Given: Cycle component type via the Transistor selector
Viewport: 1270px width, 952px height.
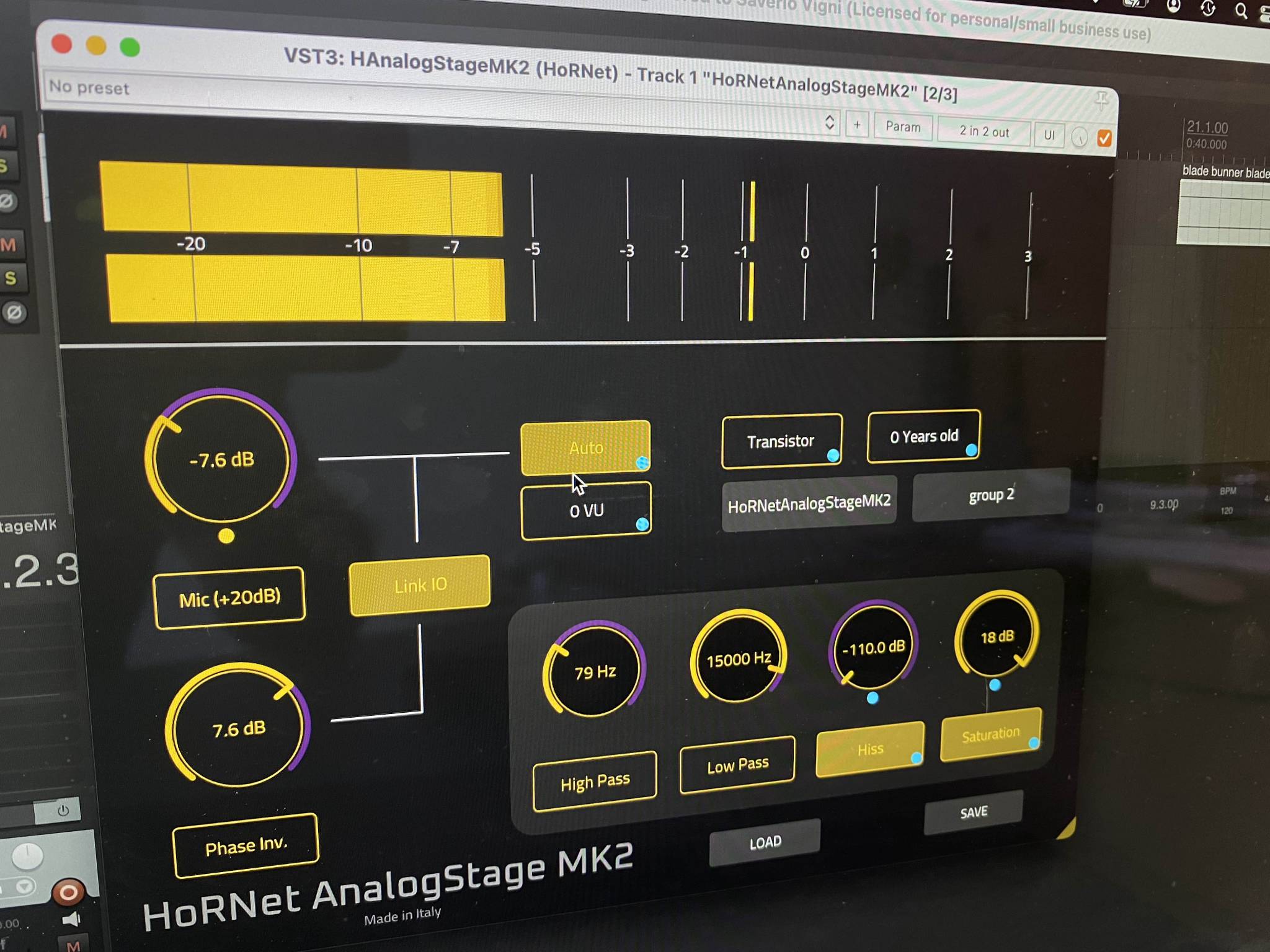Looking at the screenshot, I should point(780,441).
